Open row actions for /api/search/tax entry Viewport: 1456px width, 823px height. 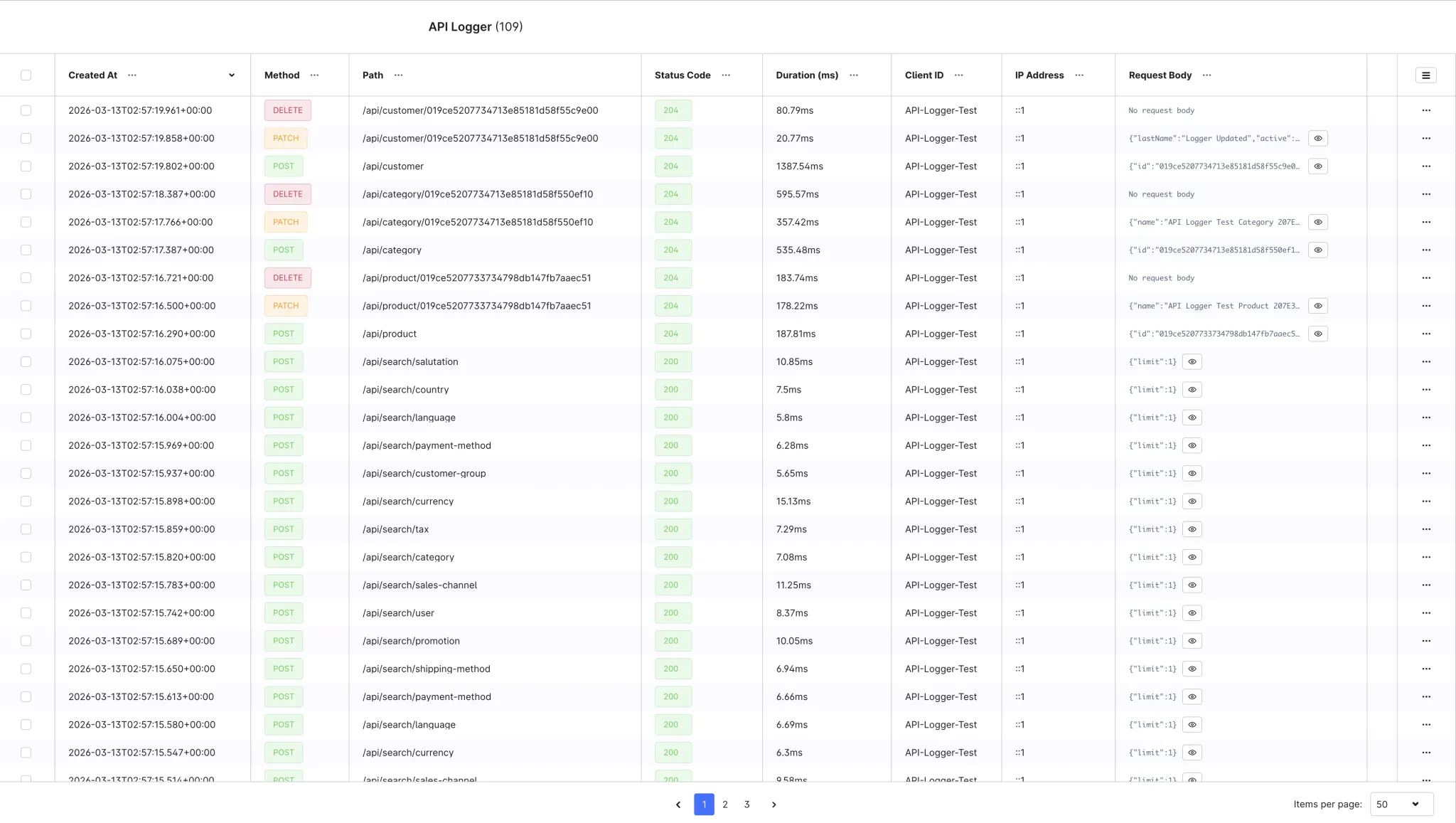[x=1425, y=529]
